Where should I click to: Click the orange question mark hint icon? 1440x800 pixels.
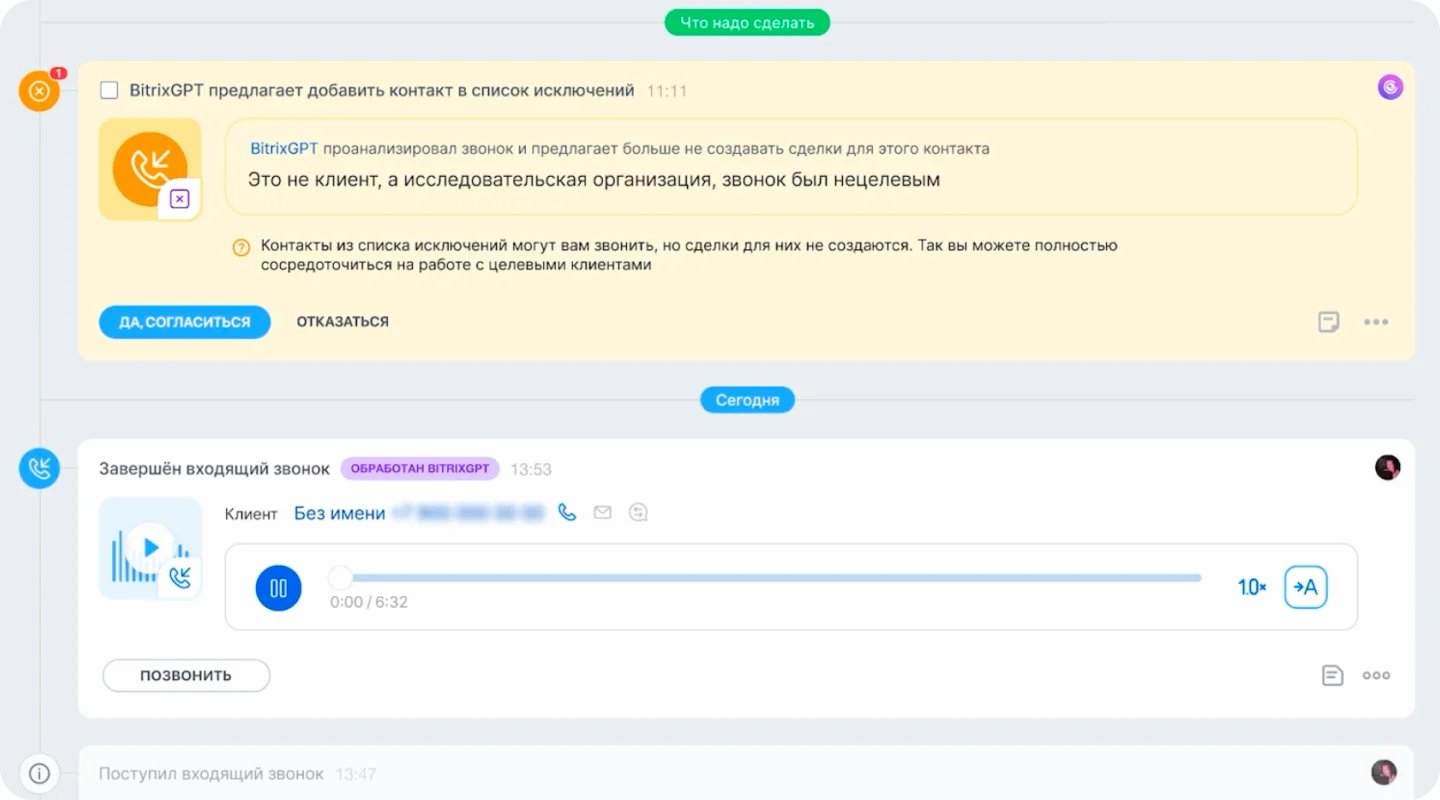point(241,247)
